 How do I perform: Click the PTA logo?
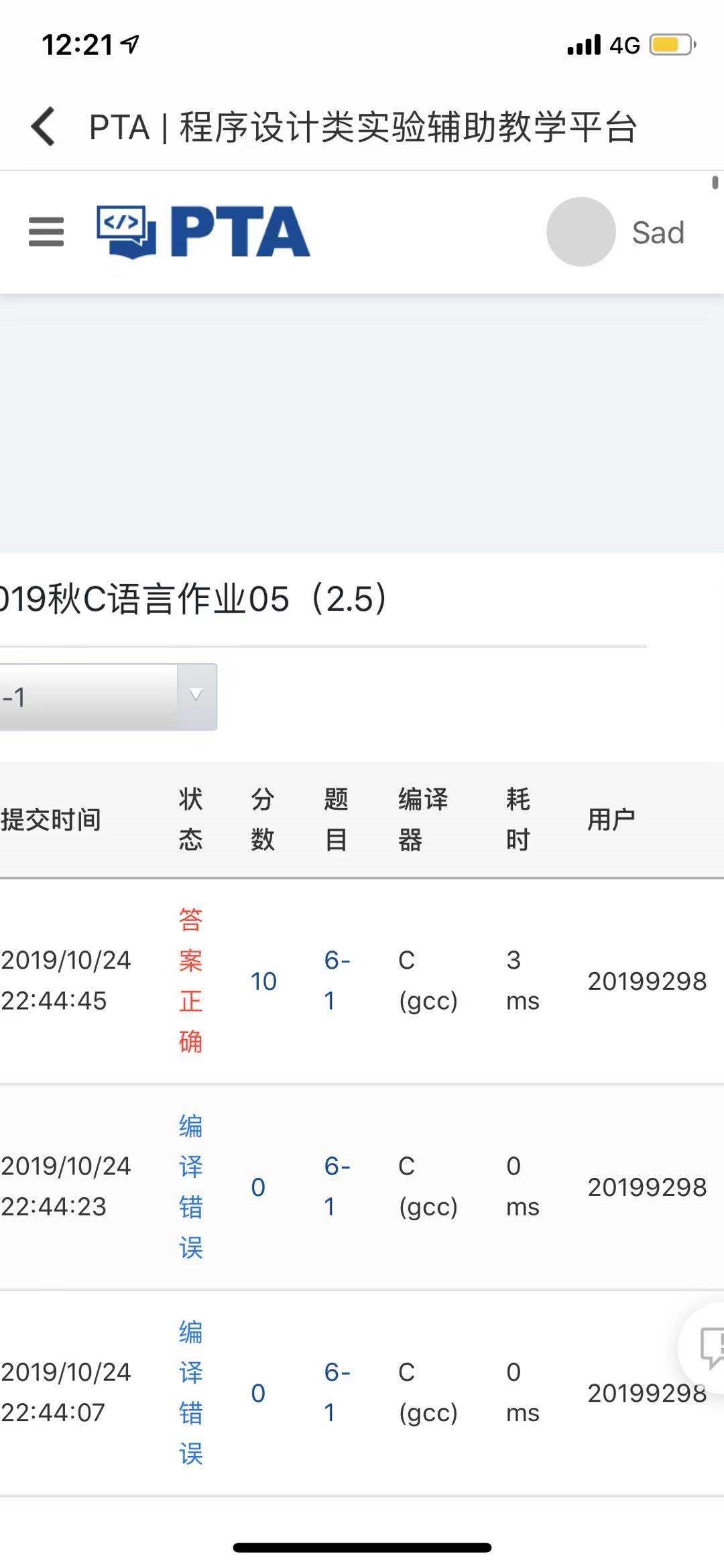[x=203, y=232]
